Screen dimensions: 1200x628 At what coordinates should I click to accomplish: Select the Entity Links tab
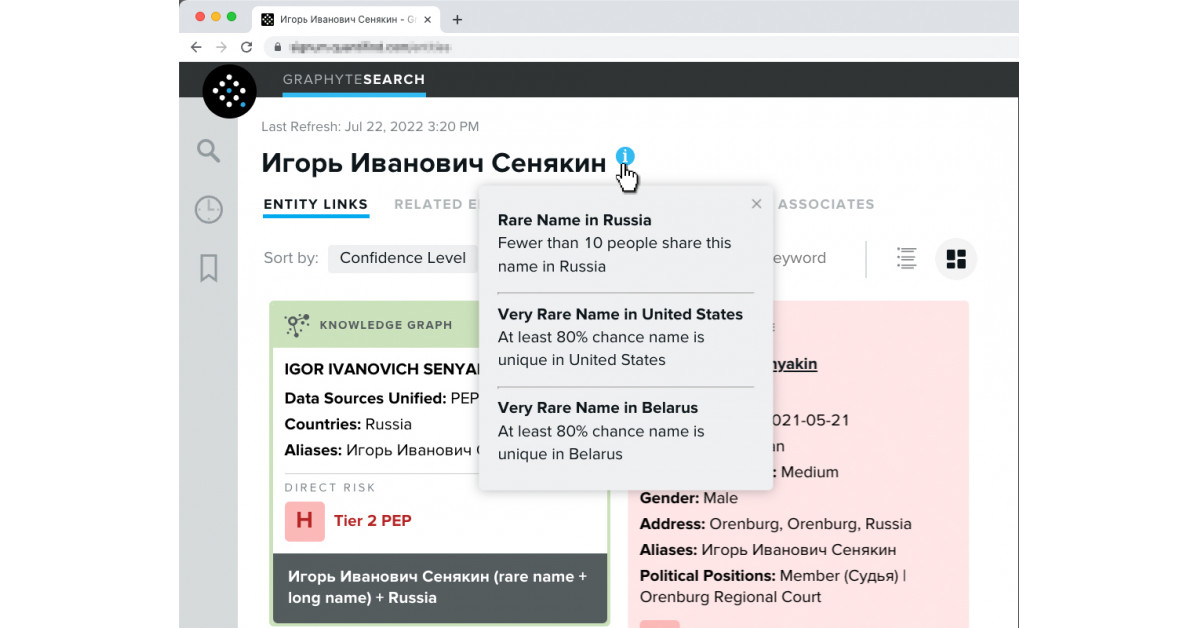click(x=316, y=204)
